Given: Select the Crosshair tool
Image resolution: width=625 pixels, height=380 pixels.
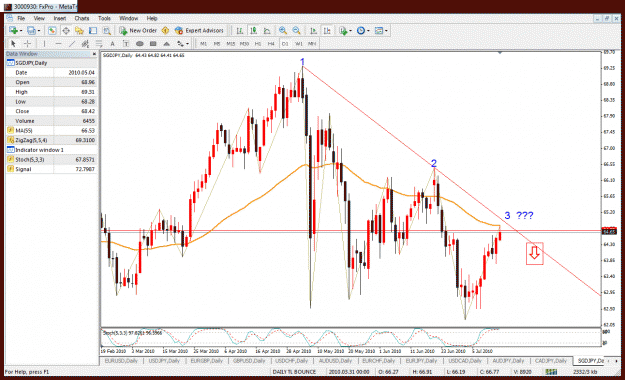Looking at the screenshot, I should 27,43.
